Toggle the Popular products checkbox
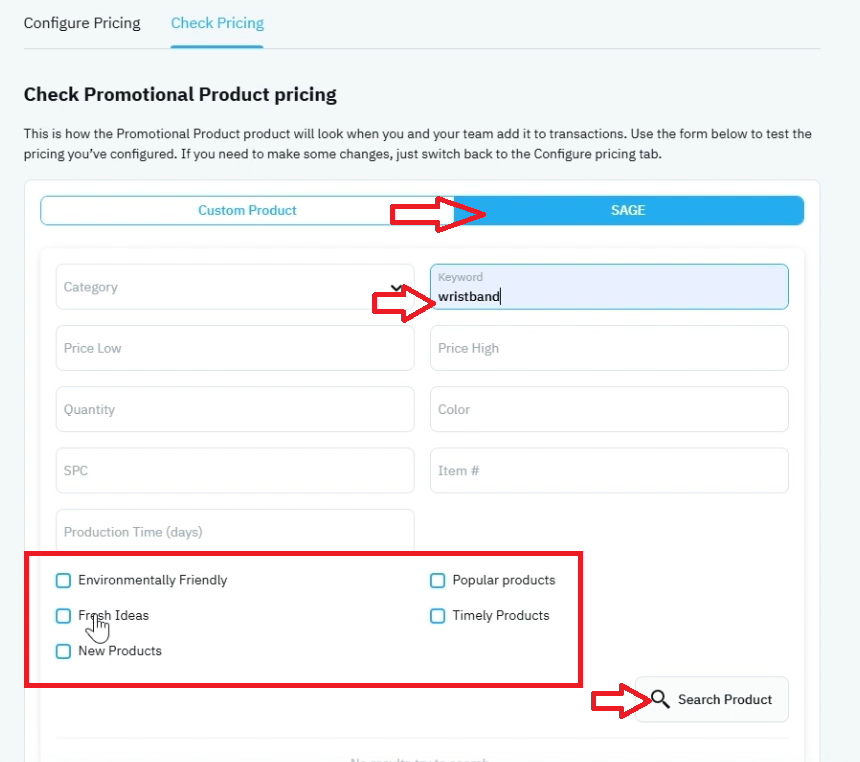The height and width of the screenshot is (762, 860). (x=437, y=580)
